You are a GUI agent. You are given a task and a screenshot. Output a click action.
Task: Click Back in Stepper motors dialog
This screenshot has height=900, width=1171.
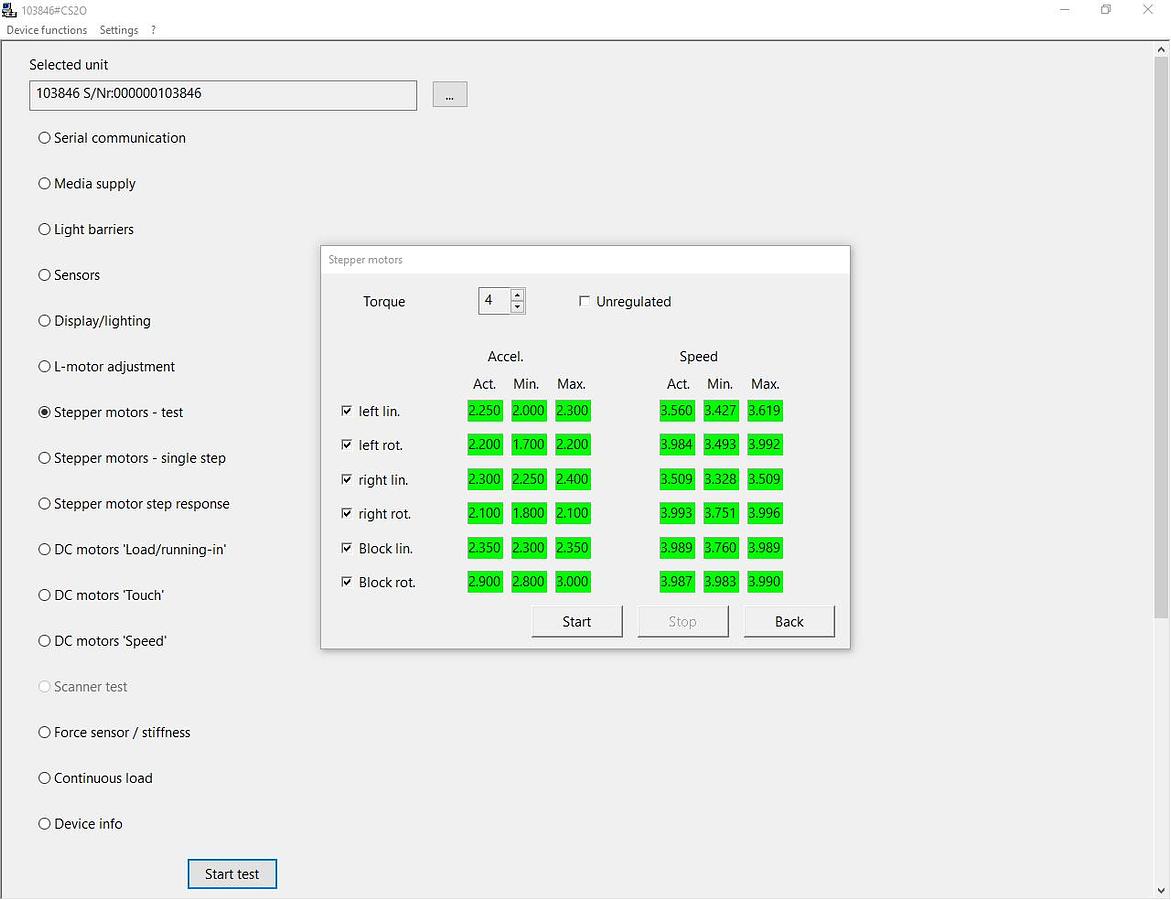pyautogui.click(x=789, y=621)
